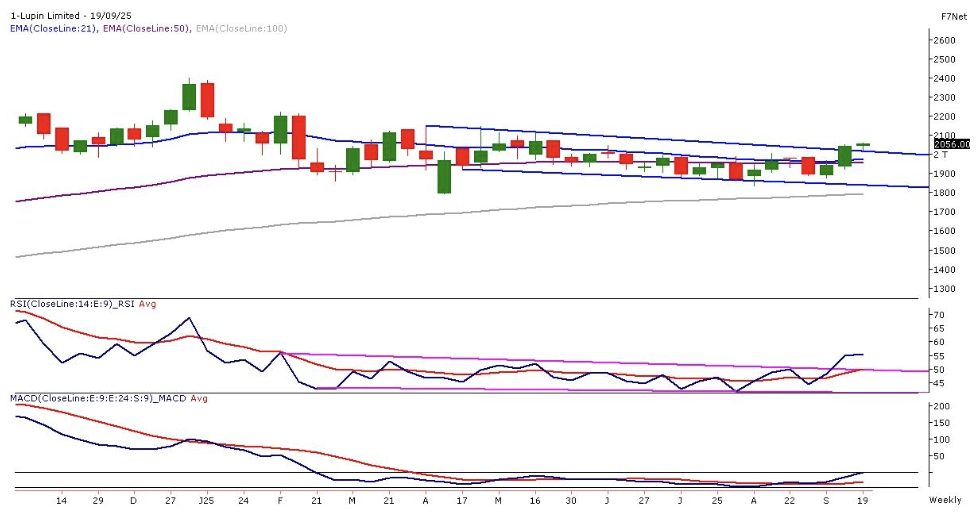The width and height of the screenshot is (980, 516).
Task: Click the 1900 price axis label
Action: click(944, 174)
